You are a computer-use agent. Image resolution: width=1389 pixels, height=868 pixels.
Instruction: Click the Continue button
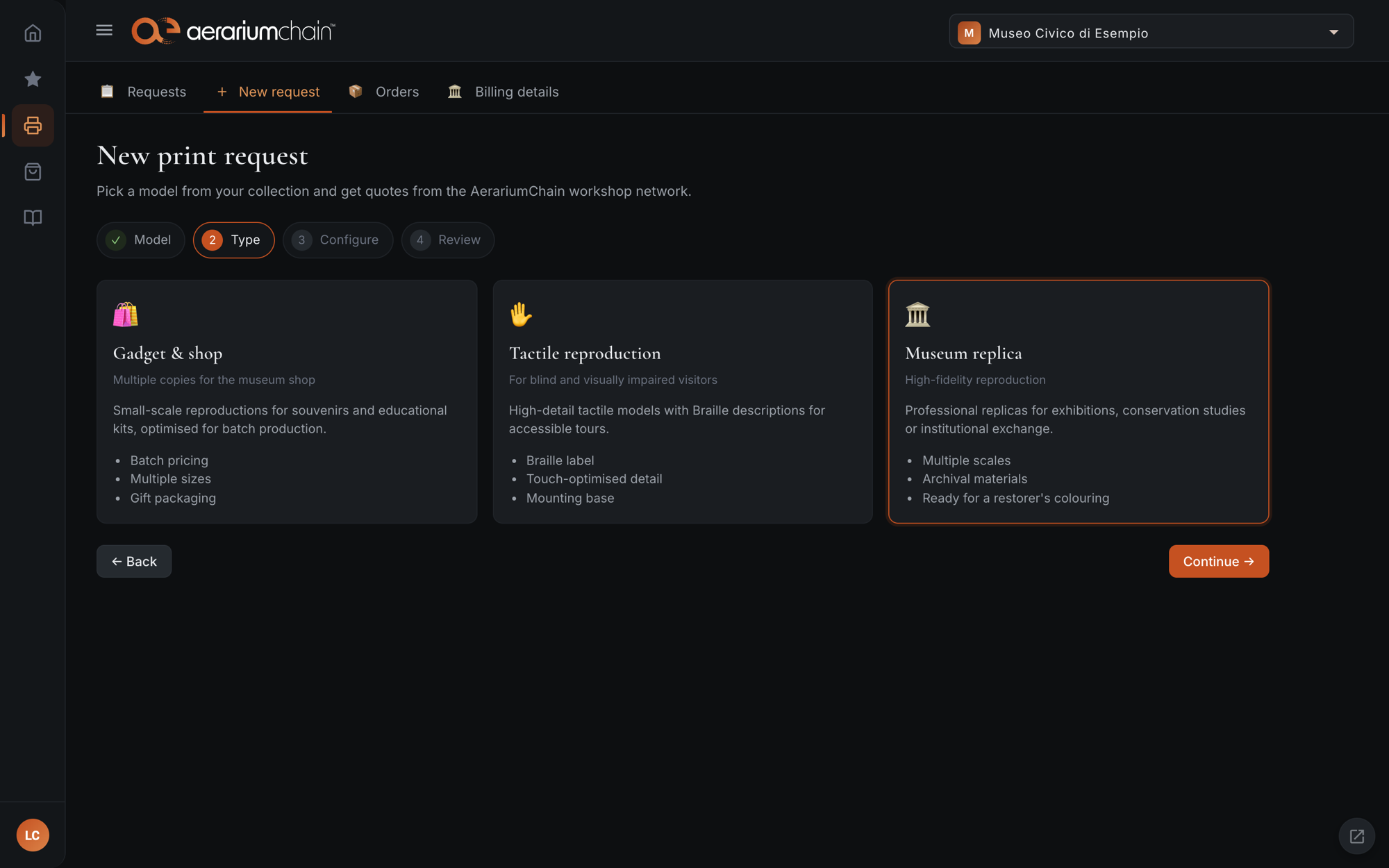pyautogui.click(x=1218, y=561)
